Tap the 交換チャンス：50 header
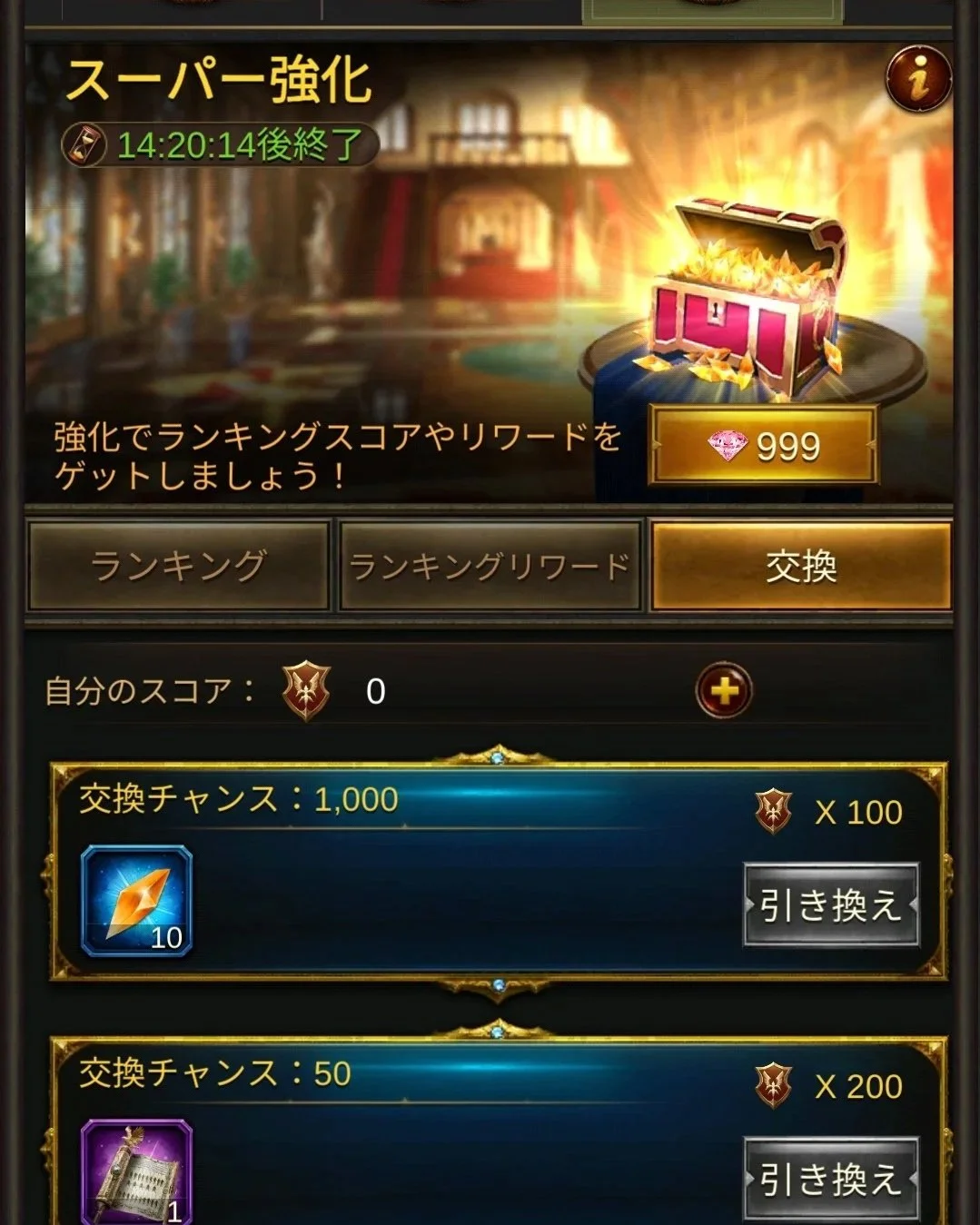 point(215,1073)
